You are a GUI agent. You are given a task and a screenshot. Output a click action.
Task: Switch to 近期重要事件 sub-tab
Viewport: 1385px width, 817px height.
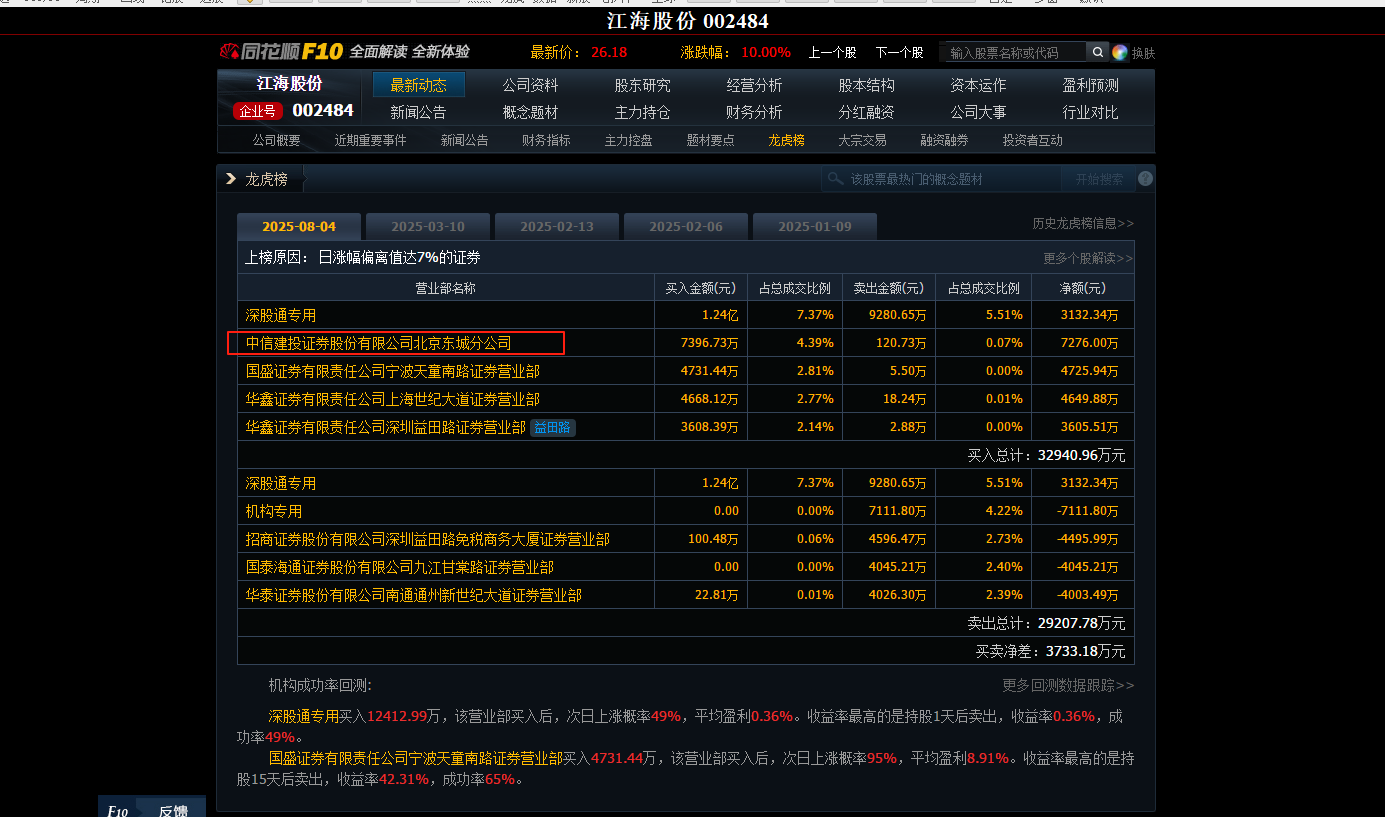pyautogui.click(x=371, y=140)
